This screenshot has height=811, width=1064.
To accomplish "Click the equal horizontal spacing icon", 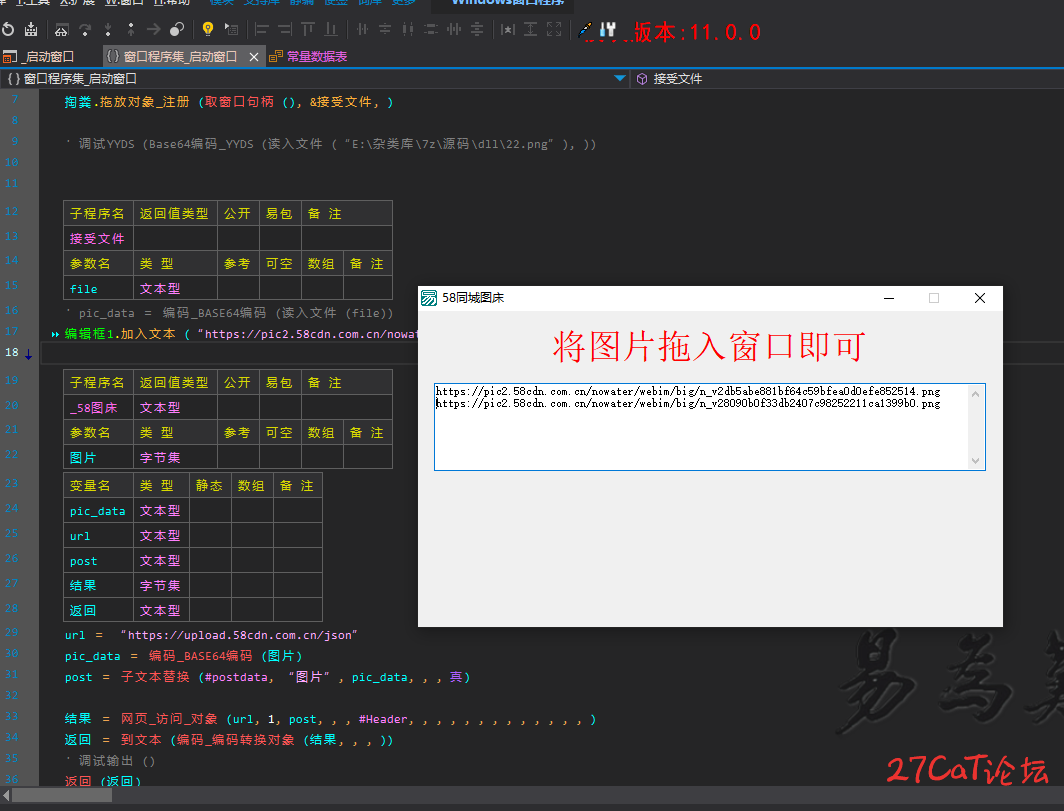I will click(x=454, y=29).
